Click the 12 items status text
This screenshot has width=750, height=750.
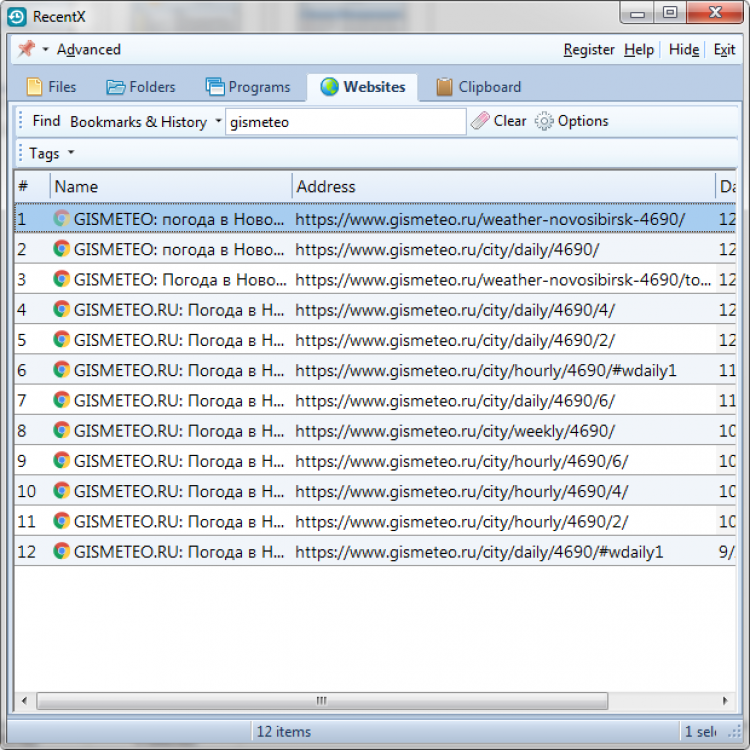coord(284,731)
